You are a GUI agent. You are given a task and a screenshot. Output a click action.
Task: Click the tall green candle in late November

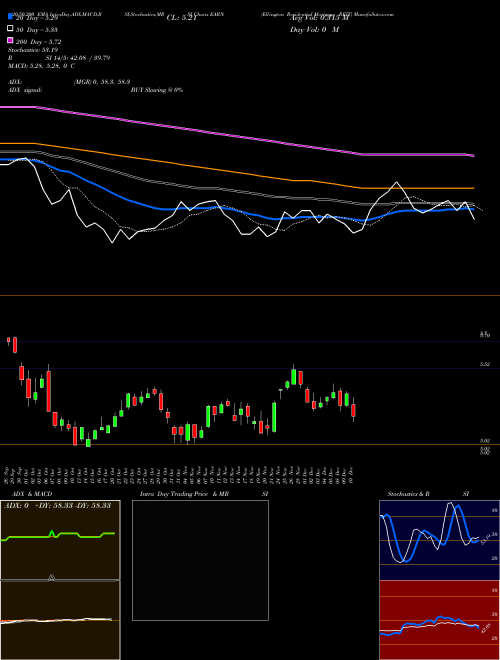click(274, 417)
